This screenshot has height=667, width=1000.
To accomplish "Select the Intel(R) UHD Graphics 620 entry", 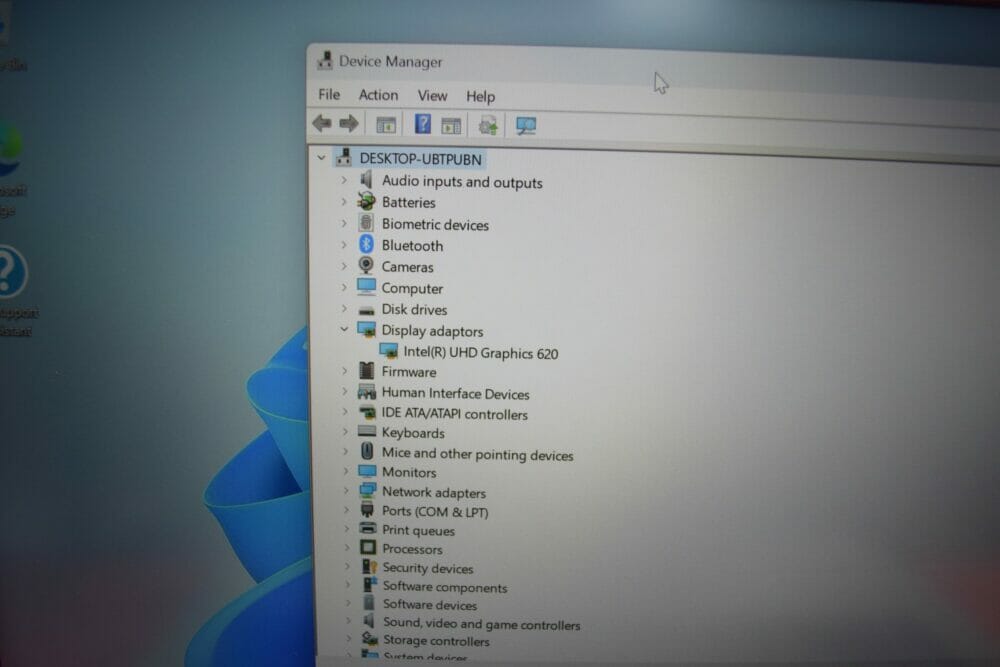I will pyautogui.click(x=481, y=353).
